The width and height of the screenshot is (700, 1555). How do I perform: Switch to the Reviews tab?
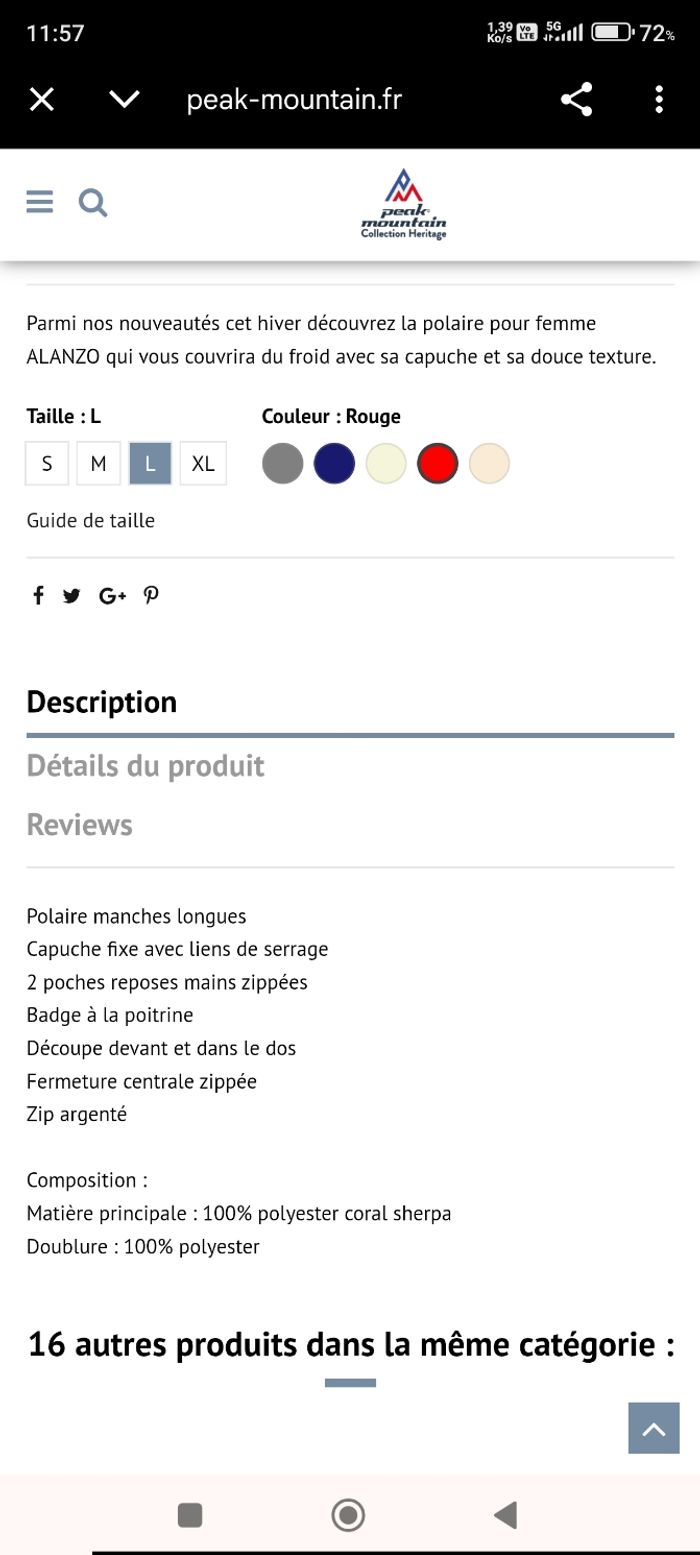point(79,824)
